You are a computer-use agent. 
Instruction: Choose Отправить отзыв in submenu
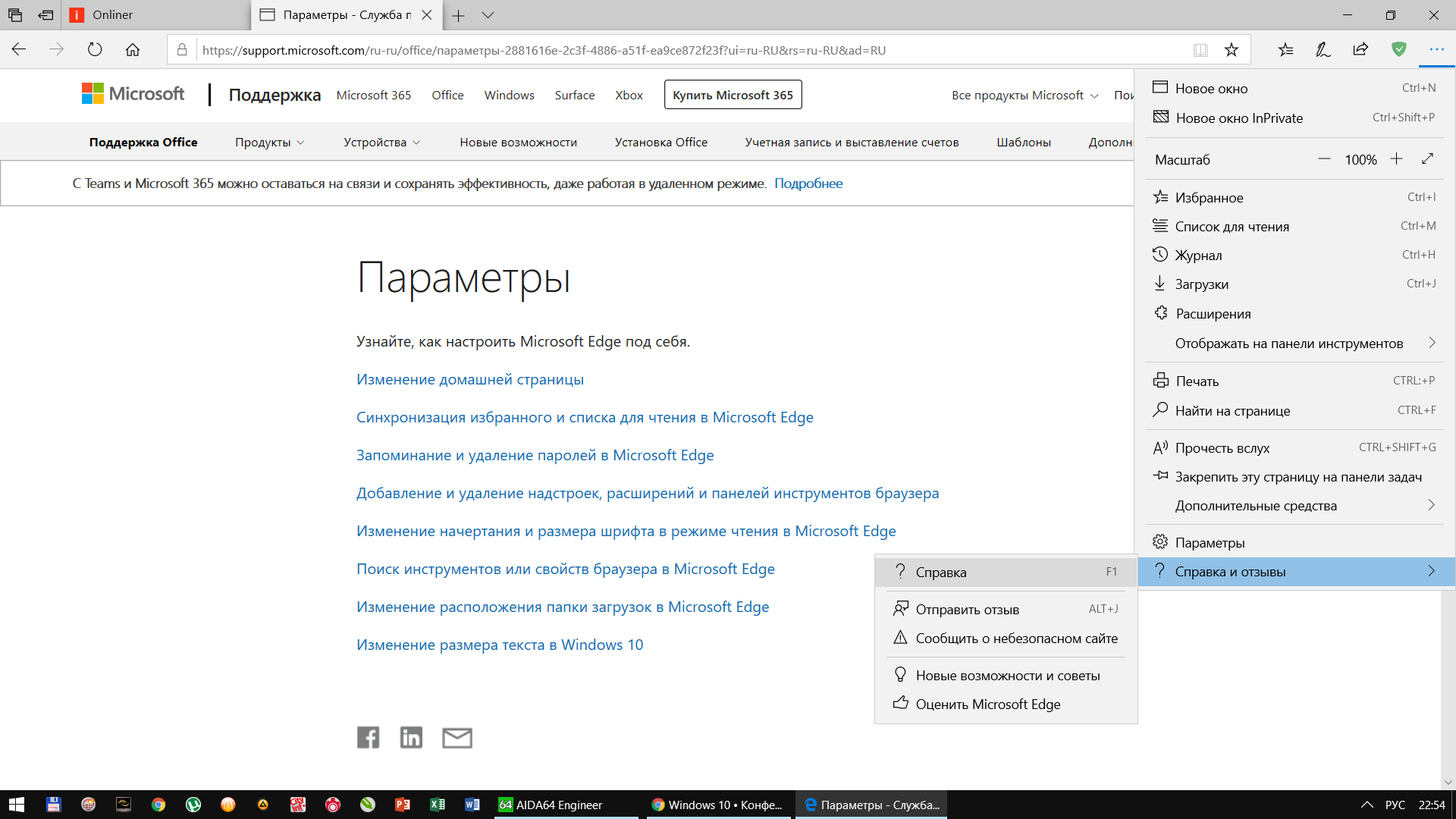click(967, 610)
